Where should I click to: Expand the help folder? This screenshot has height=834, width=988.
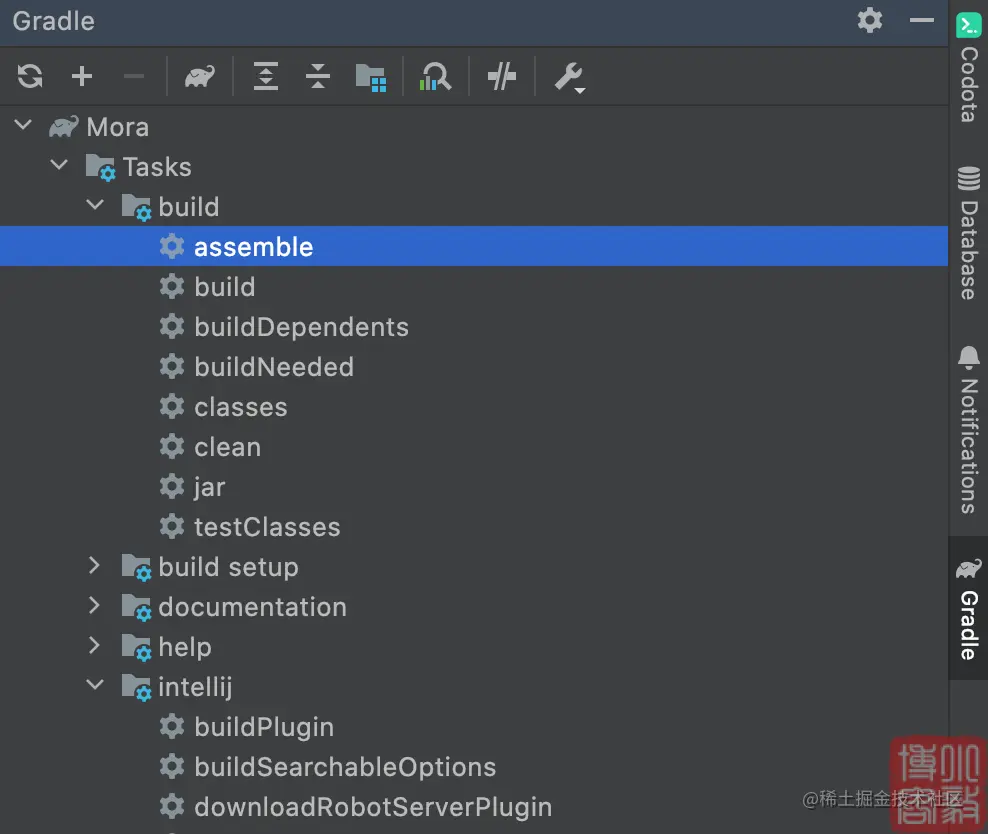(95, 645)
